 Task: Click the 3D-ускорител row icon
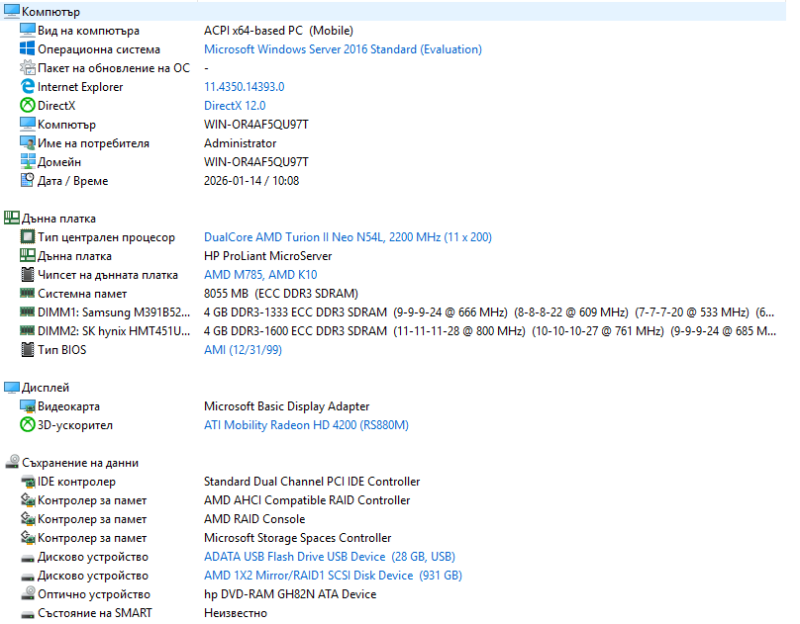click(x=27, y=426)
